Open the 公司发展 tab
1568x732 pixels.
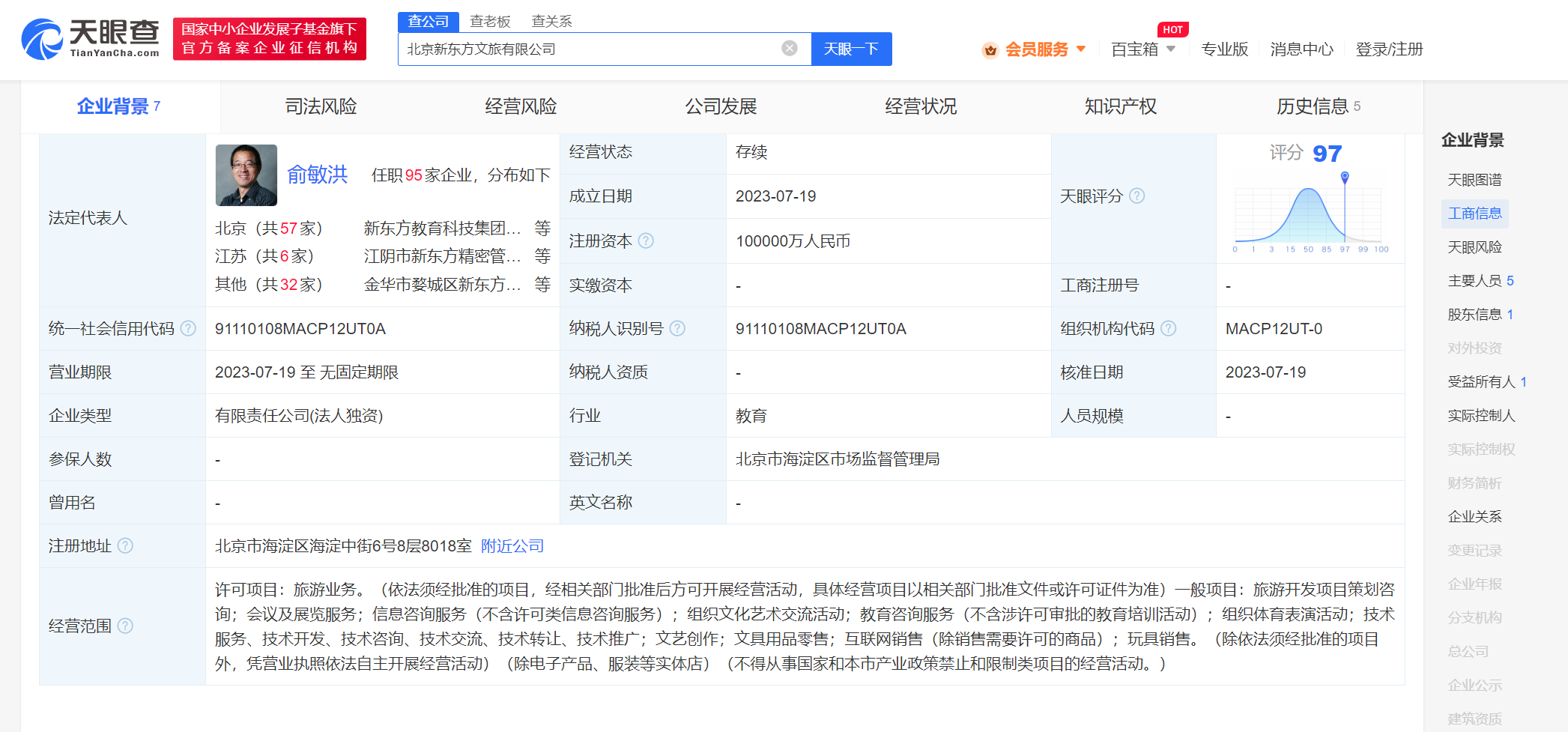[721, 106]
